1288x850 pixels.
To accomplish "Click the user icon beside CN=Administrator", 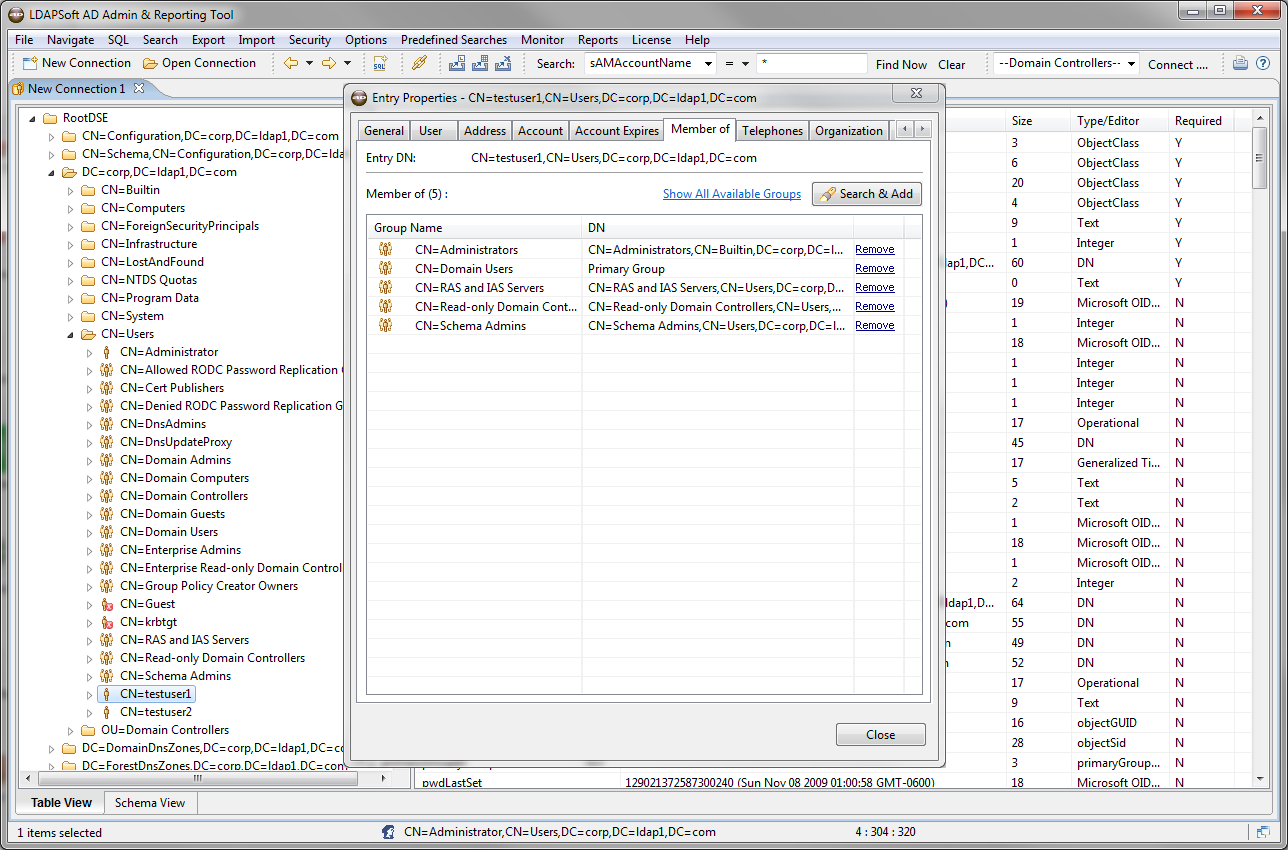I will (x=106, y=352).
